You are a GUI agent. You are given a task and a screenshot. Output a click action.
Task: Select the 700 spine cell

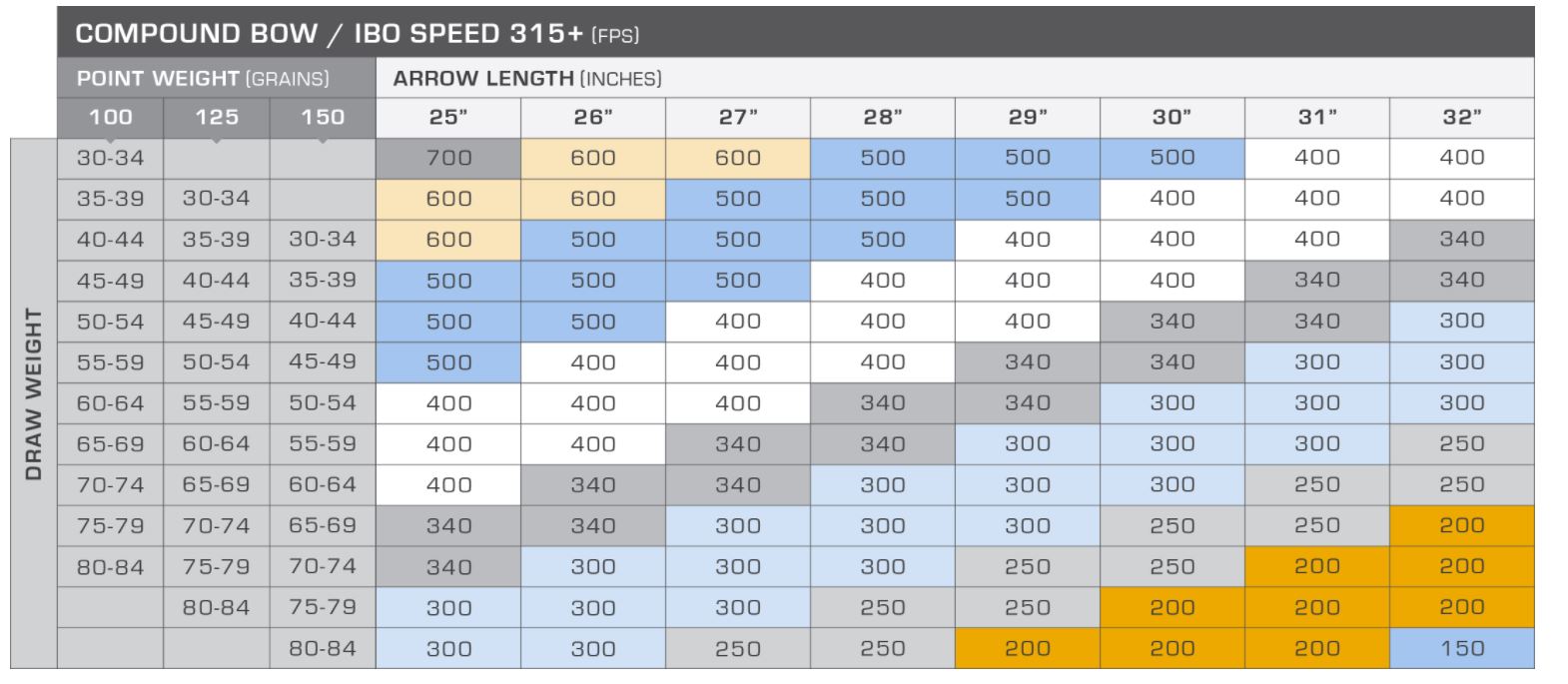448,158
